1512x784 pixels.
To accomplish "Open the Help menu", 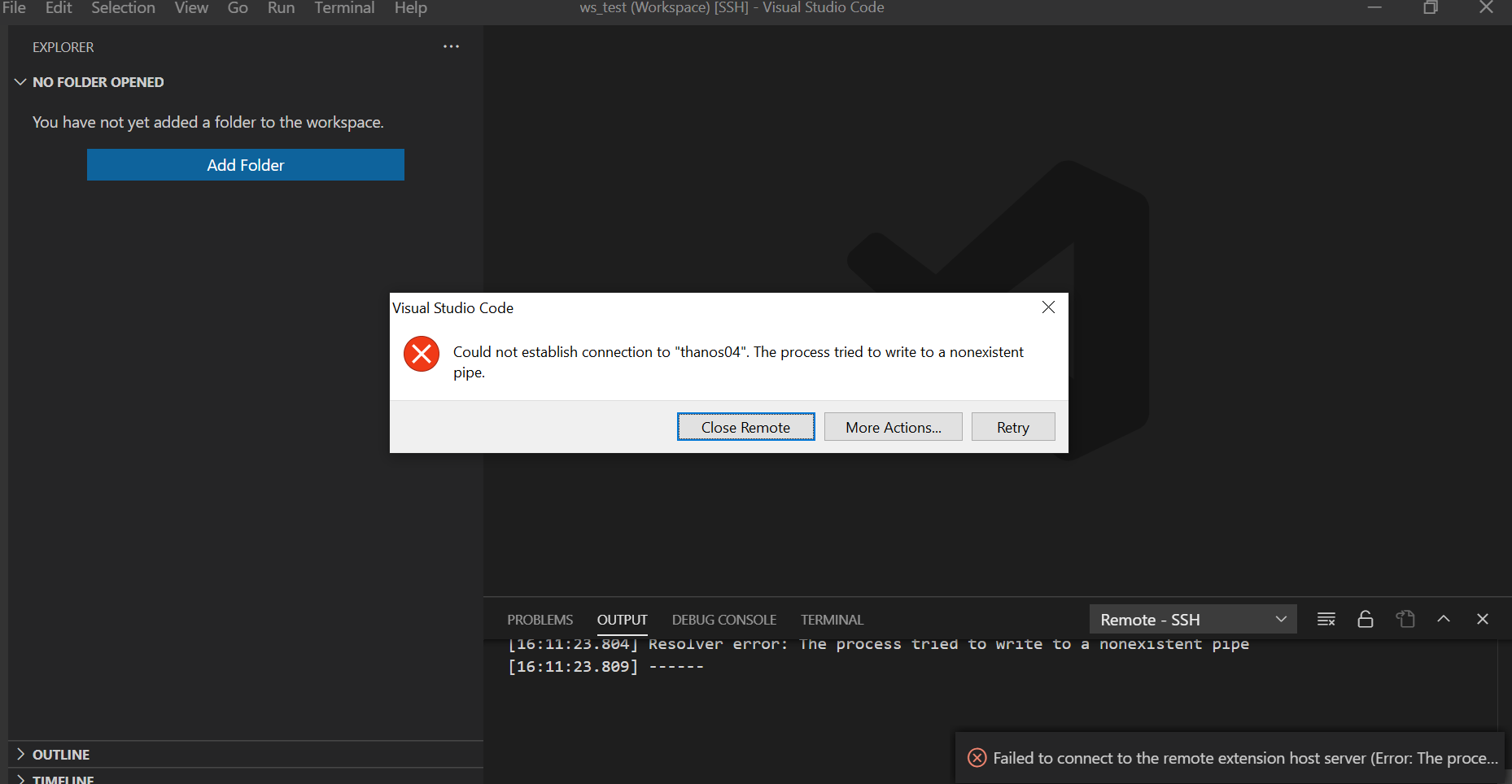I will 410,7.
